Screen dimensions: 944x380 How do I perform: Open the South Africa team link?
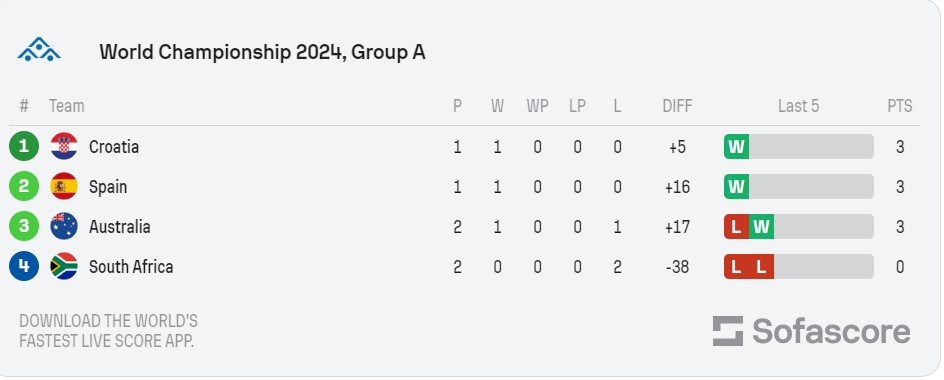(131, 267)
